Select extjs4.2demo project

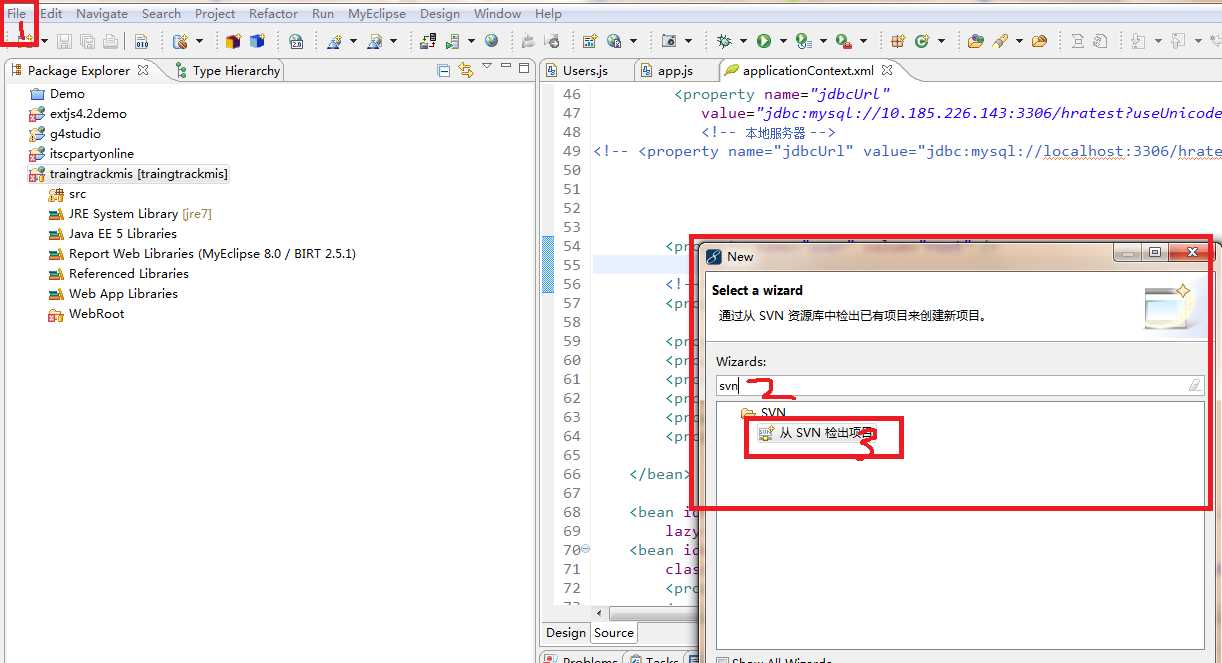tap(88, 114)
